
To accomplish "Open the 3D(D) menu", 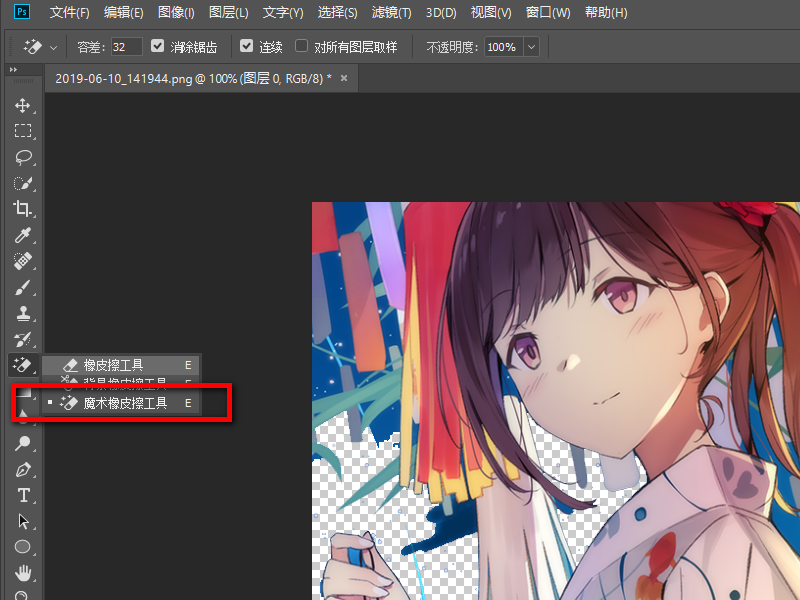I will coord(441,12).
